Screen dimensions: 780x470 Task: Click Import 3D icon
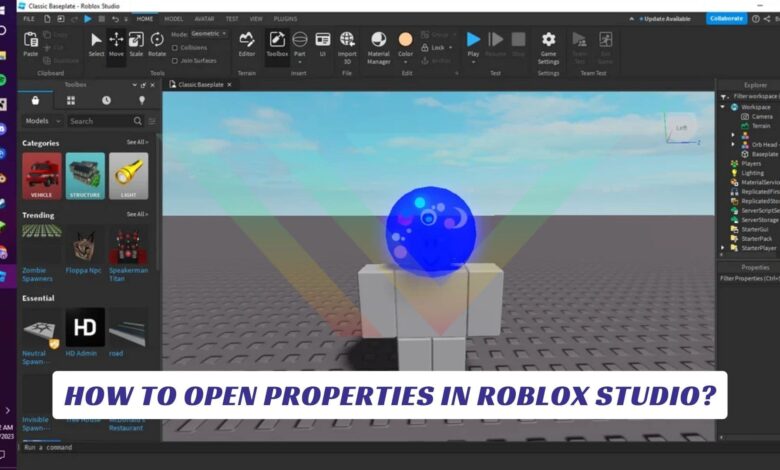coord(347,39)
